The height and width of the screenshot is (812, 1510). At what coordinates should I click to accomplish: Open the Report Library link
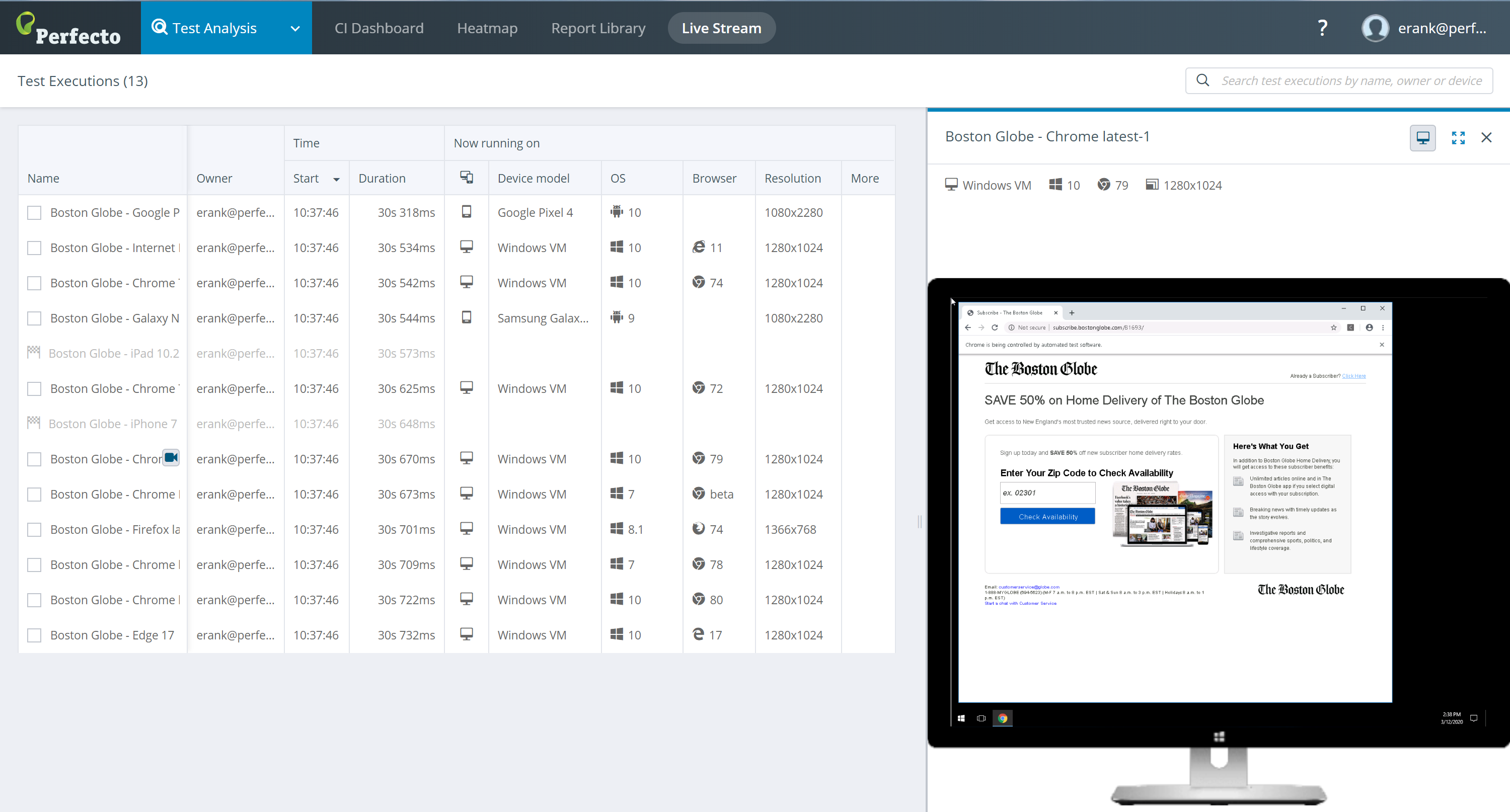point(598,28)
